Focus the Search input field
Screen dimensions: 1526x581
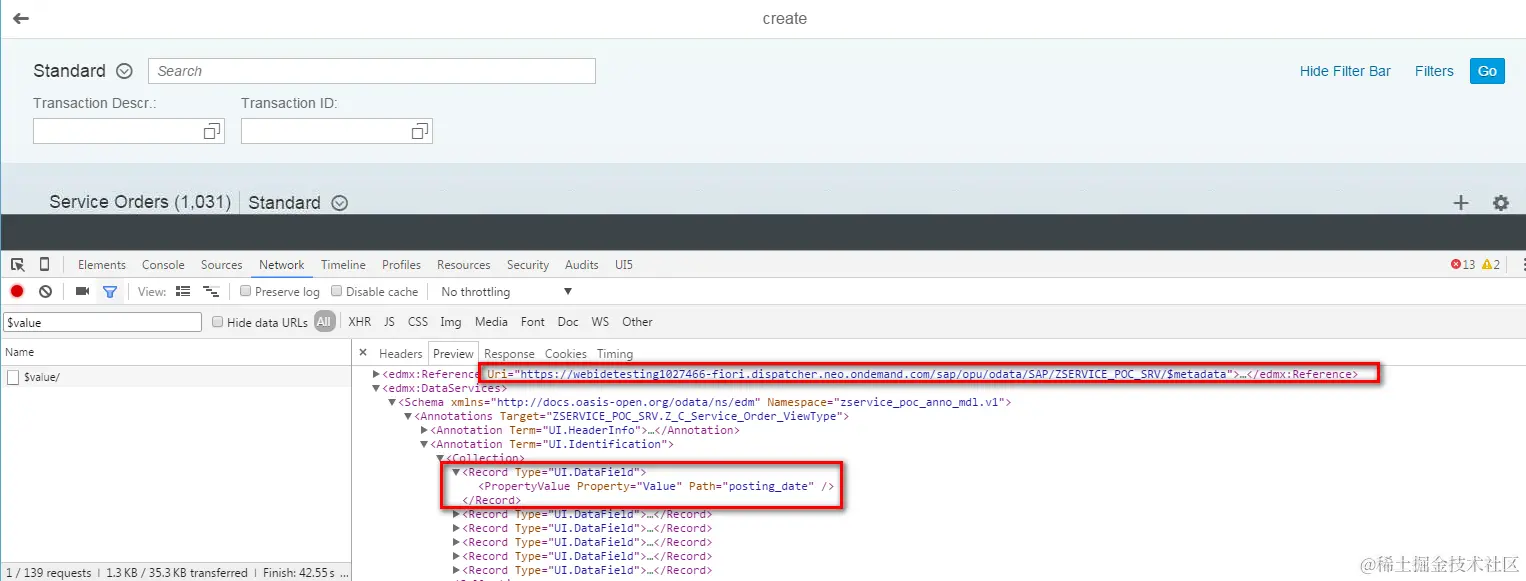372,71
